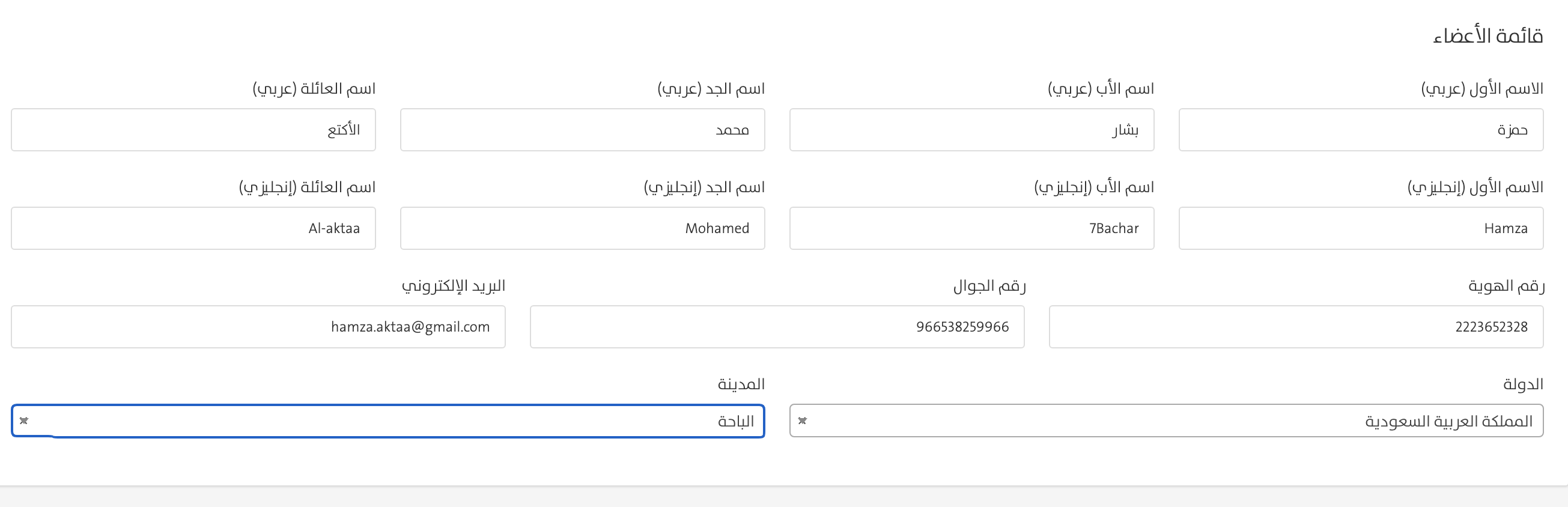Image resolution: width=1568 pixels, height=507 pixels.
Task: Click the قائمة الأعضاء page heading
Action: point(1487,36)
